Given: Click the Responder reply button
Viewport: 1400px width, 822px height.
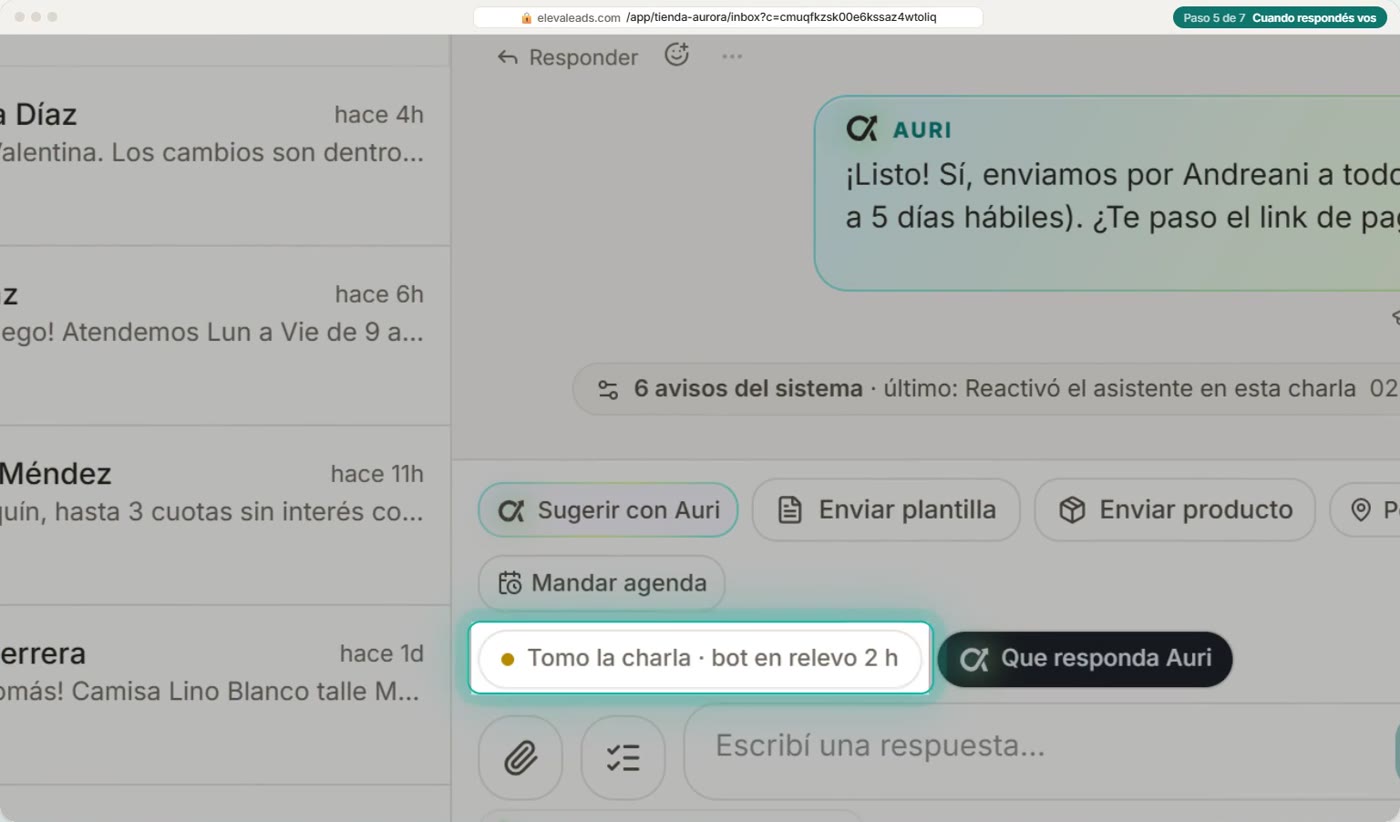Looking at the screenshot, I should click(567, 58).
